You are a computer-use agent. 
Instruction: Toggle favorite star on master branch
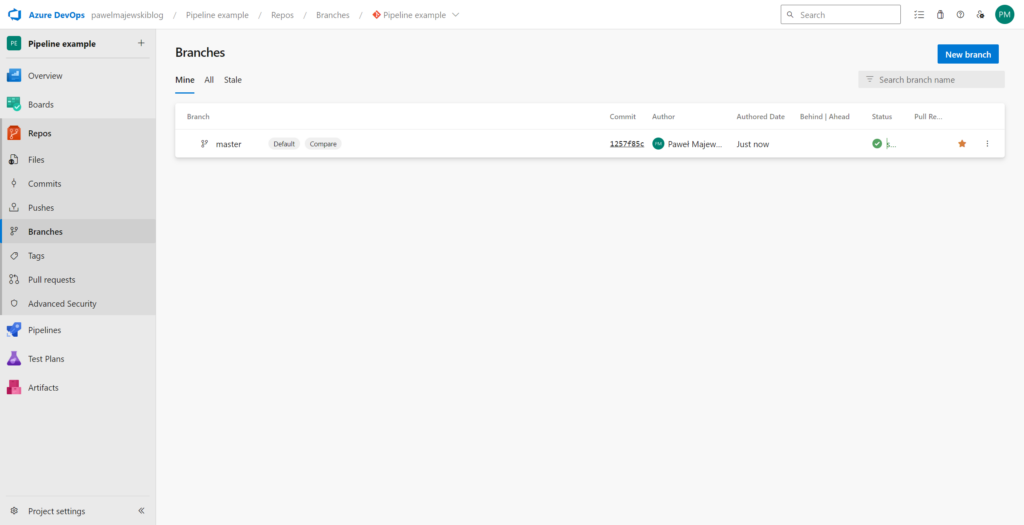pos(962,144)
